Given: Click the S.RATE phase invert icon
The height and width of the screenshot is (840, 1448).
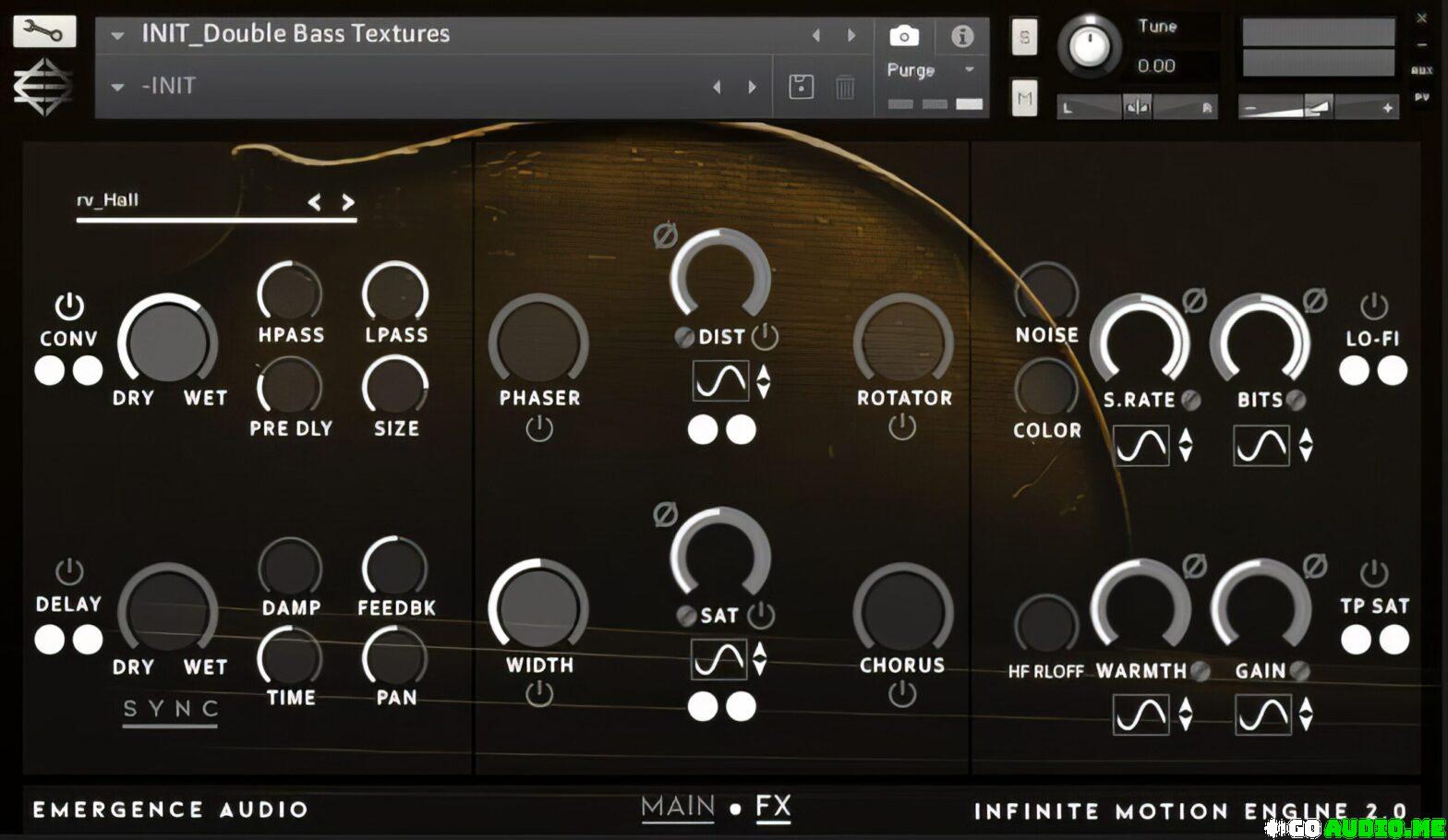Looking at the screenshot, I should click(x=1195, y=300).
